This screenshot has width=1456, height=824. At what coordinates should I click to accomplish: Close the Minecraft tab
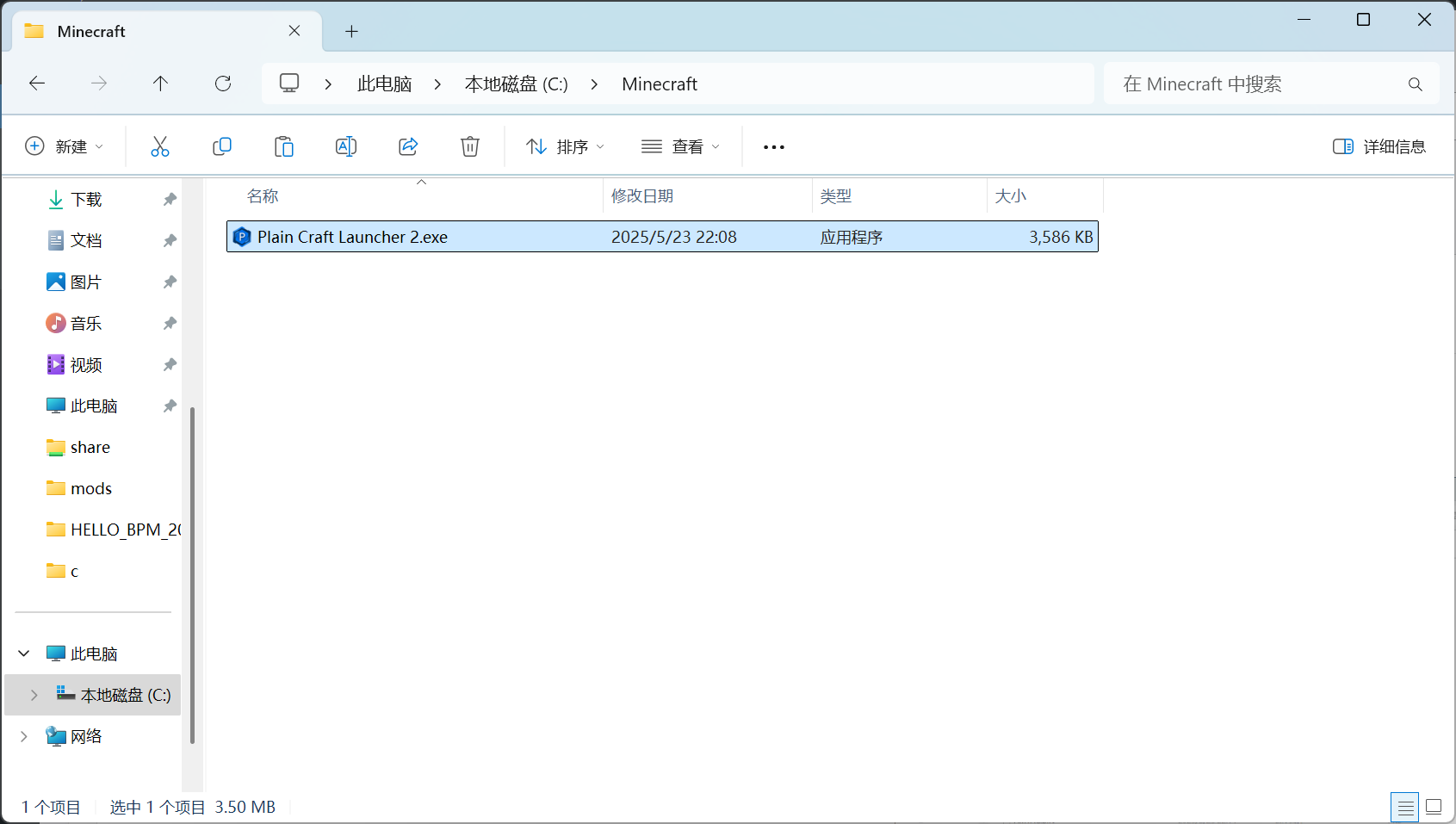pyautogui.click(x=294, y=31)
